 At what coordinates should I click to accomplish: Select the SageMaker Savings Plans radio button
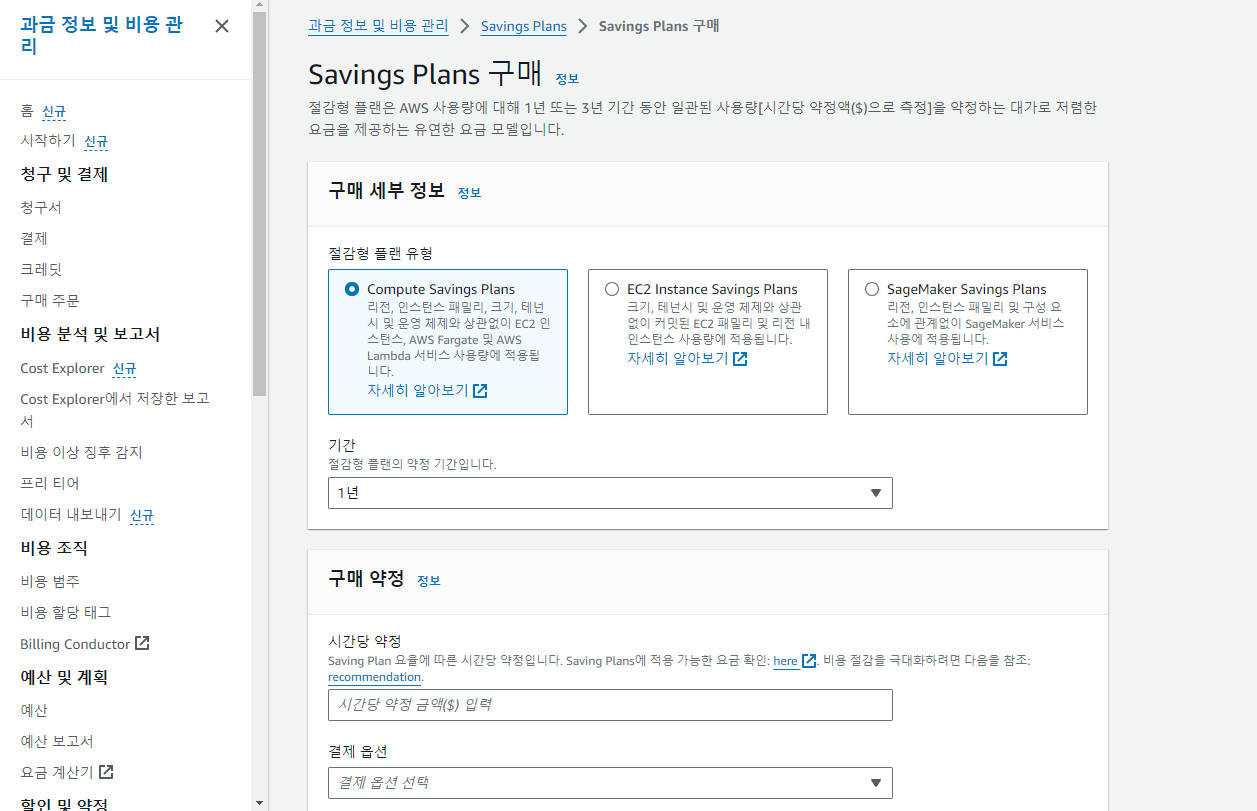(x=871, y=288)
